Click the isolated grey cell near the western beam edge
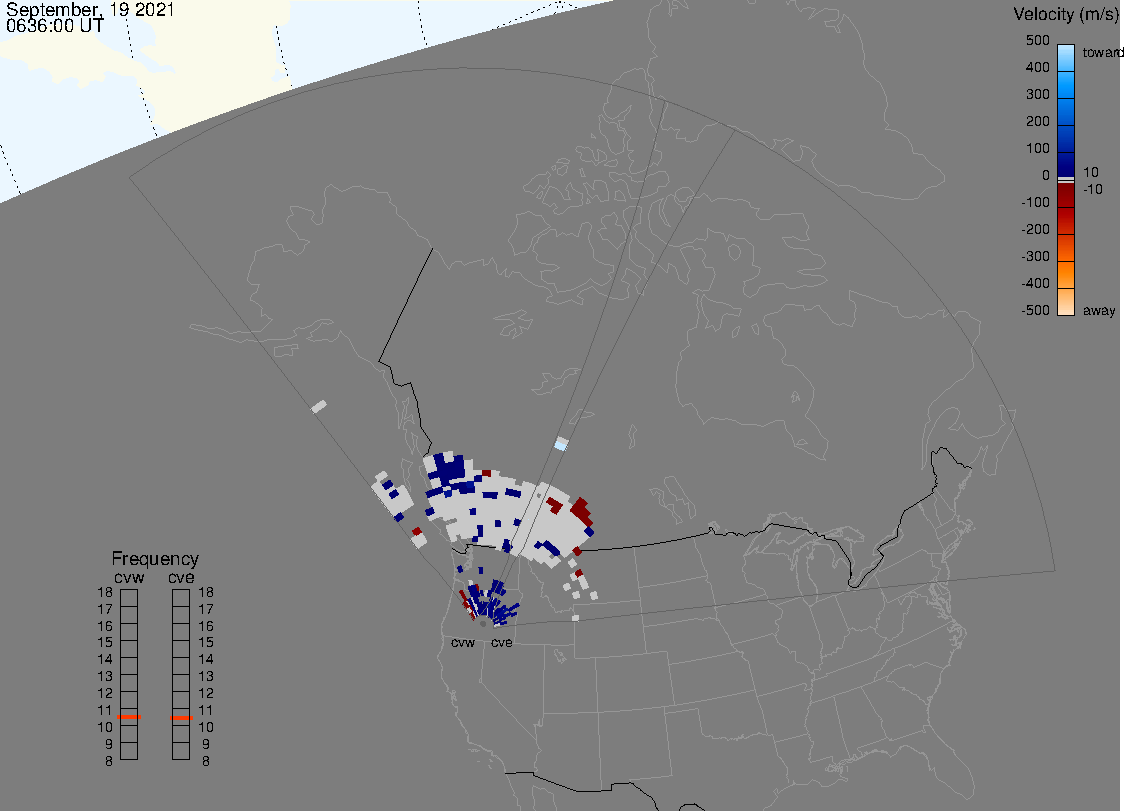 tap(319, 406)
